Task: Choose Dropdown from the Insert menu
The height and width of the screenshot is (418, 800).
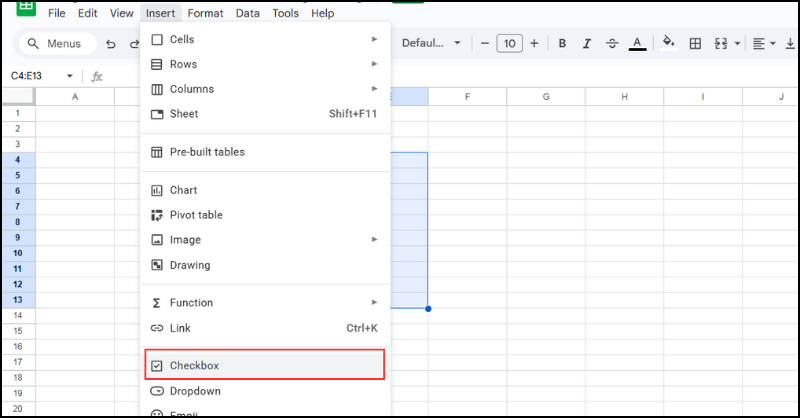Action: pyautogui.click(x=265, y=391)
